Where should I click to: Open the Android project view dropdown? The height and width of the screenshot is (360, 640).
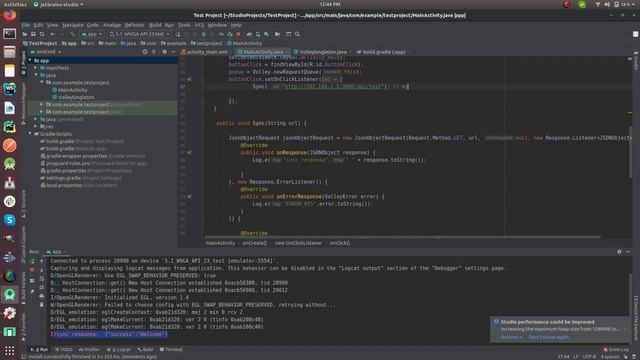coord(46,52)
